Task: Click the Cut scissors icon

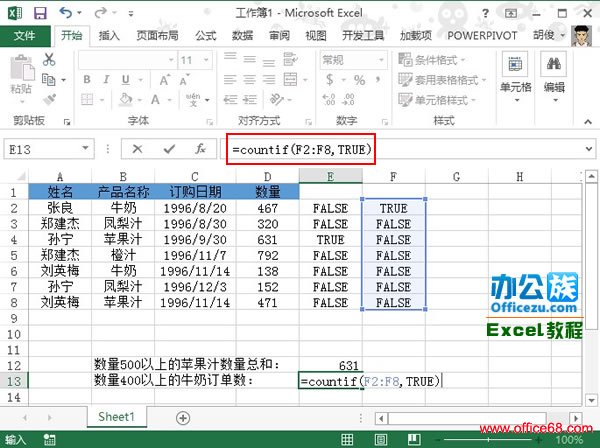Action: pyautogui.click(x=49, y=59)
